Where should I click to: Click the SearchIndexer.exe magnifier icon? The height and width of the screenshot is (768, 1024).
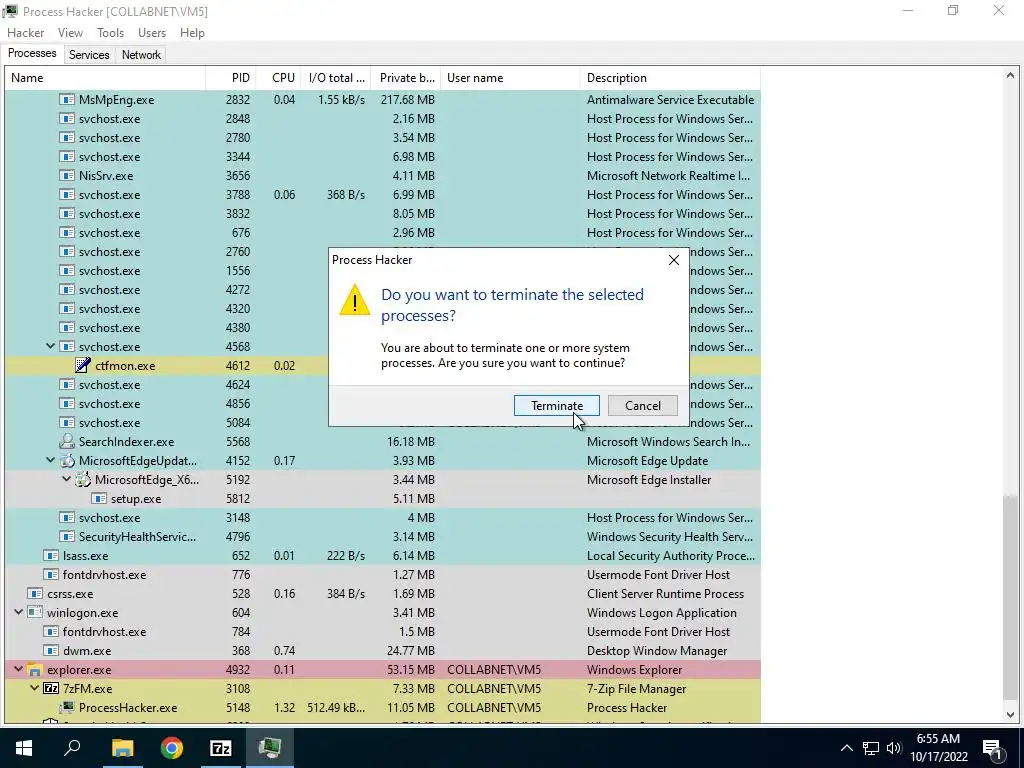click(x=67, y=441)
